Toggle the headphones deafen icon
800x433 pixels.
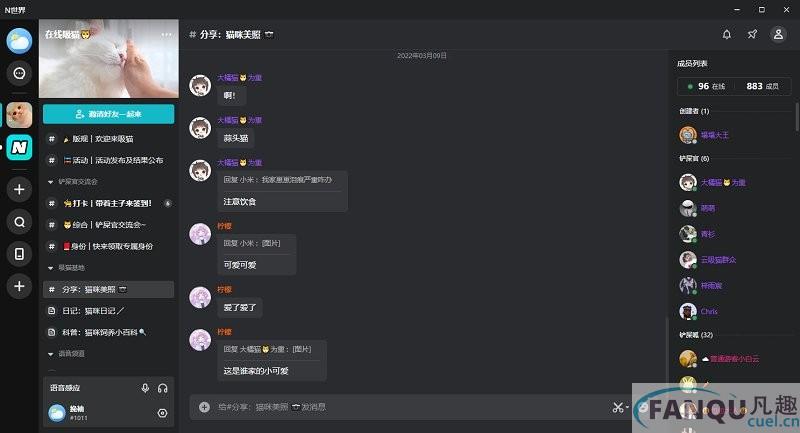[x=163, y=388]
